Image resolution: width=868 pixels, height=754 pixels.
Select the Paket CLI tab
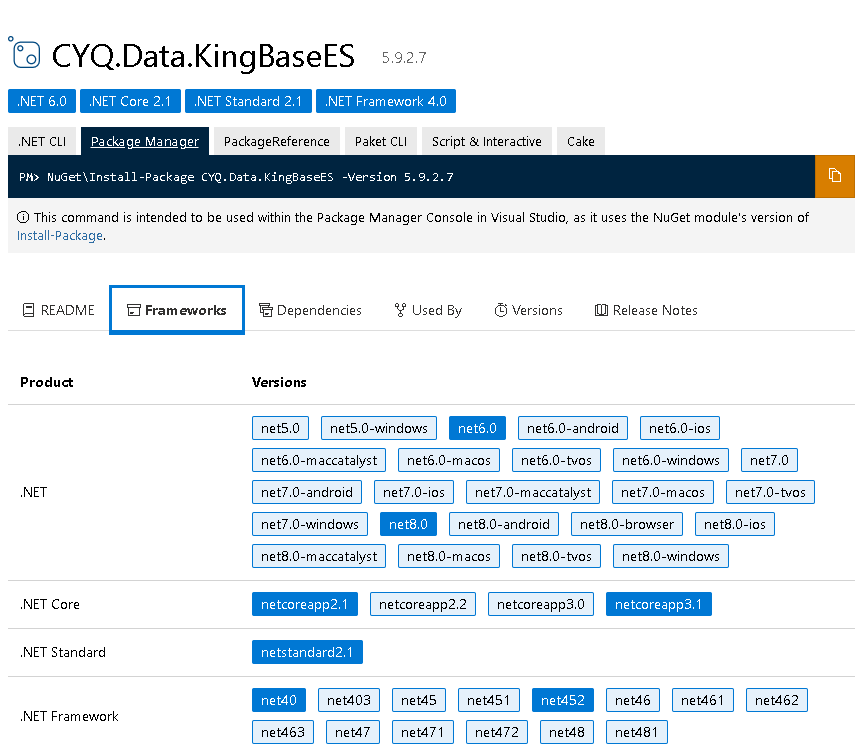click(380, 141)
